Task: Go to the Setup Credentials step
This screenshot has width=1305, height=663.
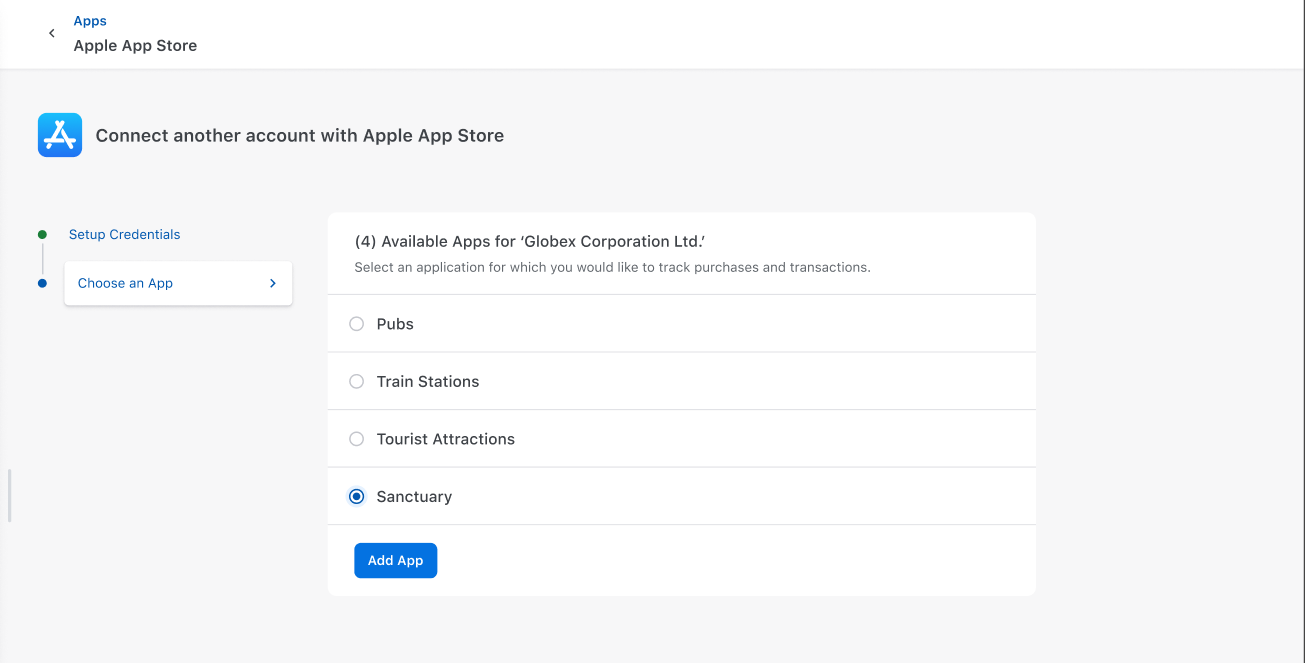Action: pyautogui.click(x=124, y=235)
